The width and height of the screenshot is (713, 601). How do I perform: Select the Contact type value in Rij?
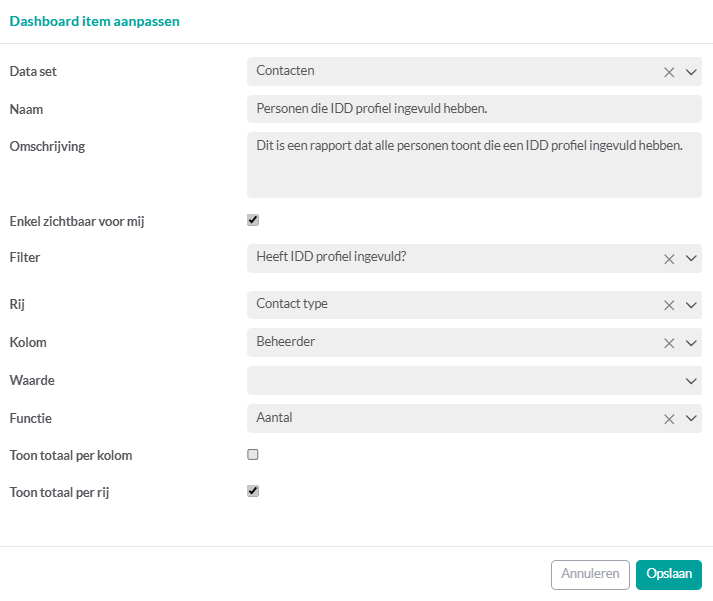tap(292, 304)
